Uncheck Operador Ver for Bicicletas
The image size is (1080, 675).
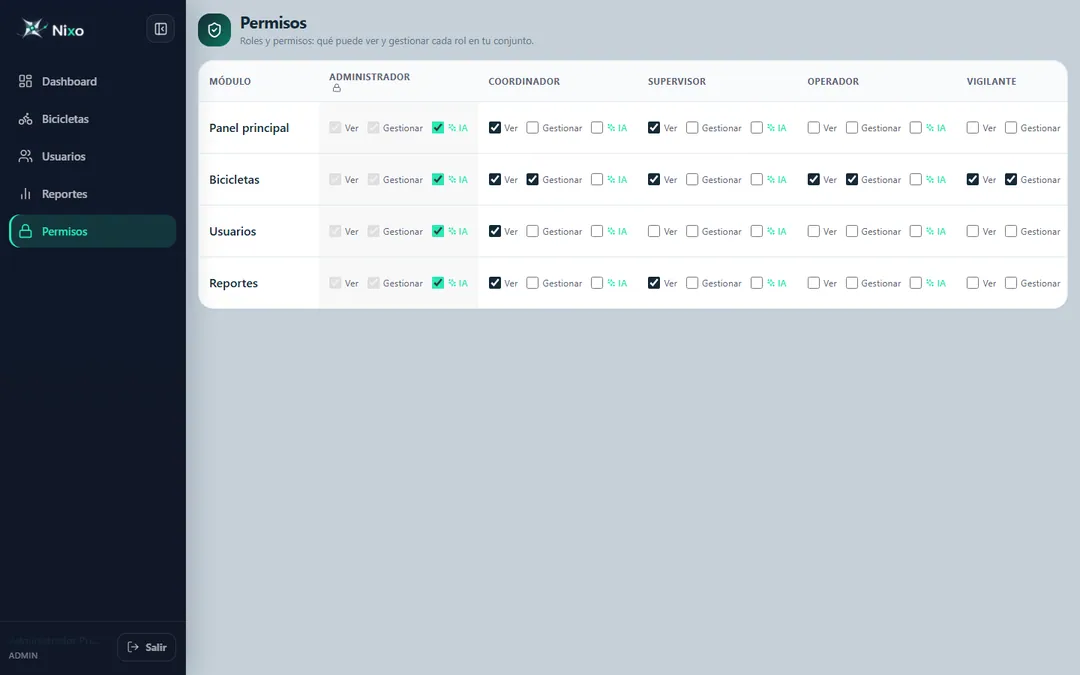pos(813,179)
